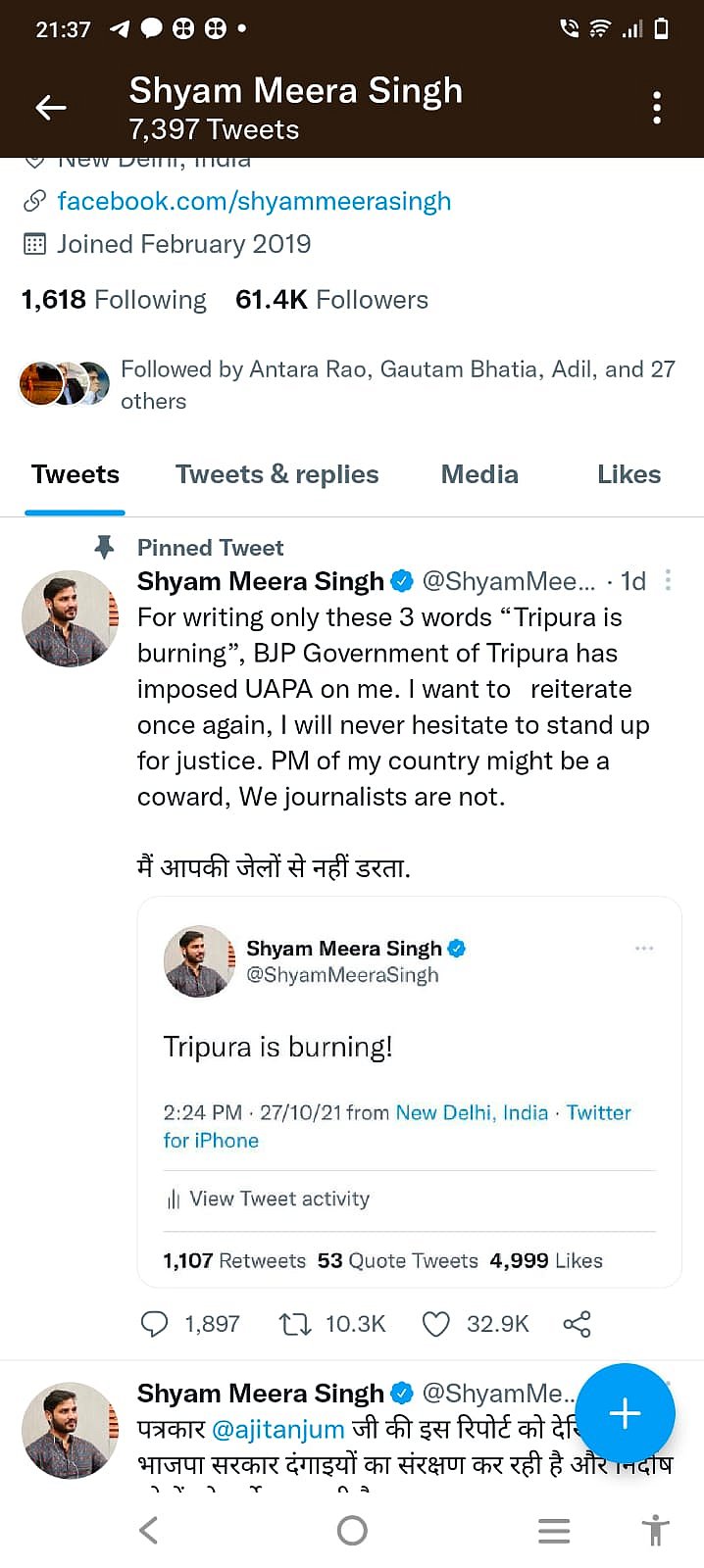
Task: Switch to the Media tab
Action: point(479,474)
